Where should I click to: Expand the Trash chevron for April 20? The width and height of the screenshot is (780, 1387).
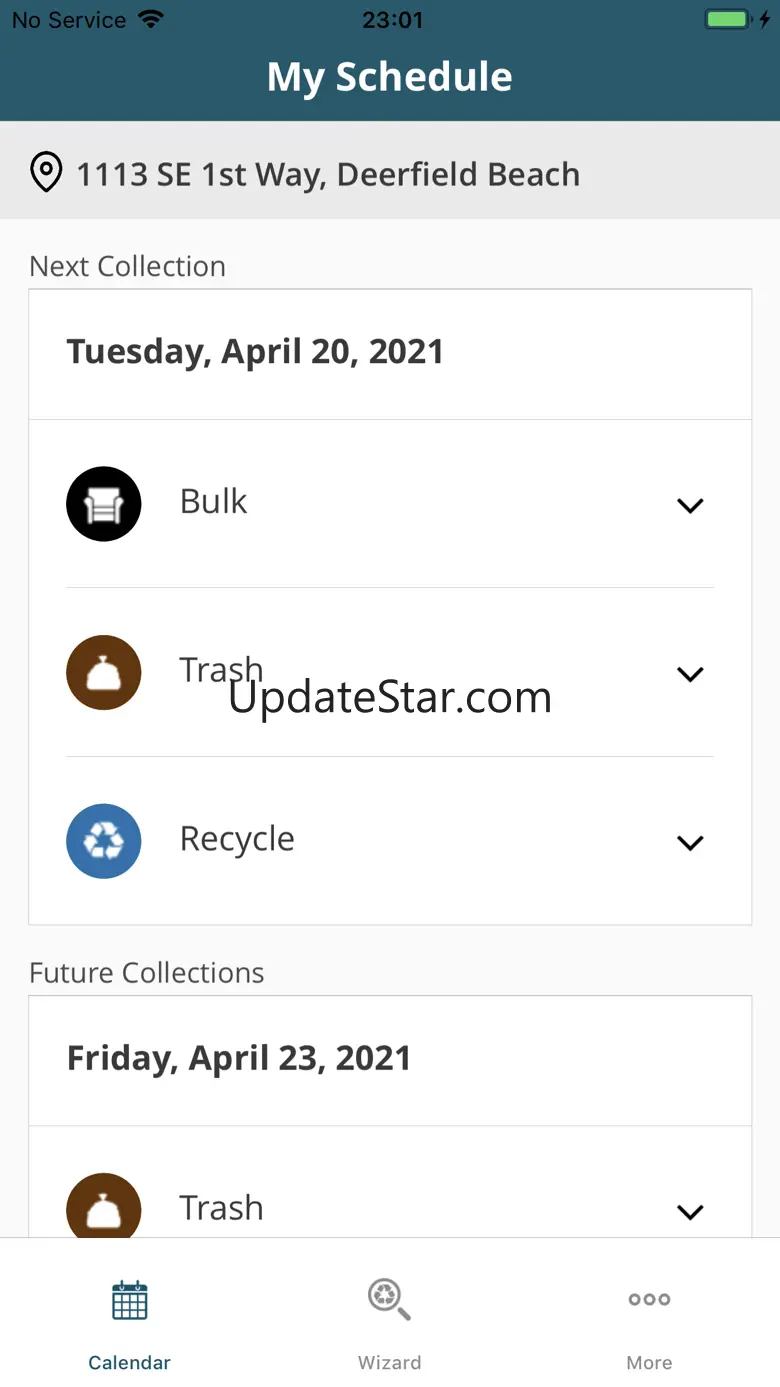690,674
